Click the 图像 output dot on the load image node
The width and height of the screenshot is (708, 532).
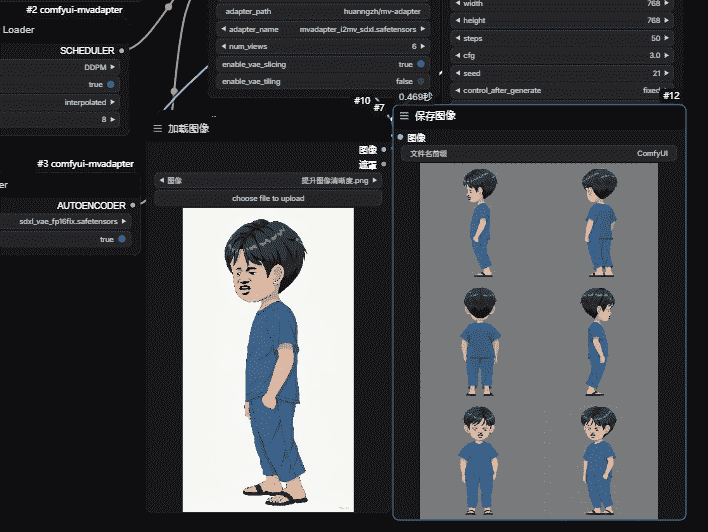(385, 150)
